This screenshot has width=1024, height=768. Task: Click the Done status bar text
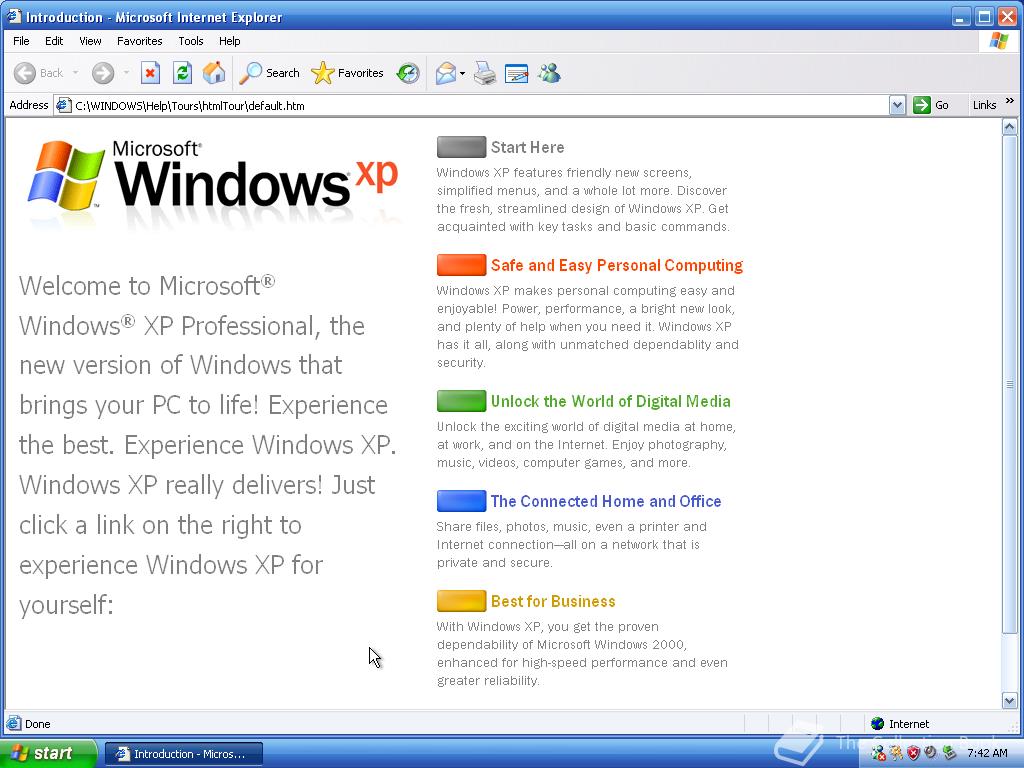pos(37,724)
